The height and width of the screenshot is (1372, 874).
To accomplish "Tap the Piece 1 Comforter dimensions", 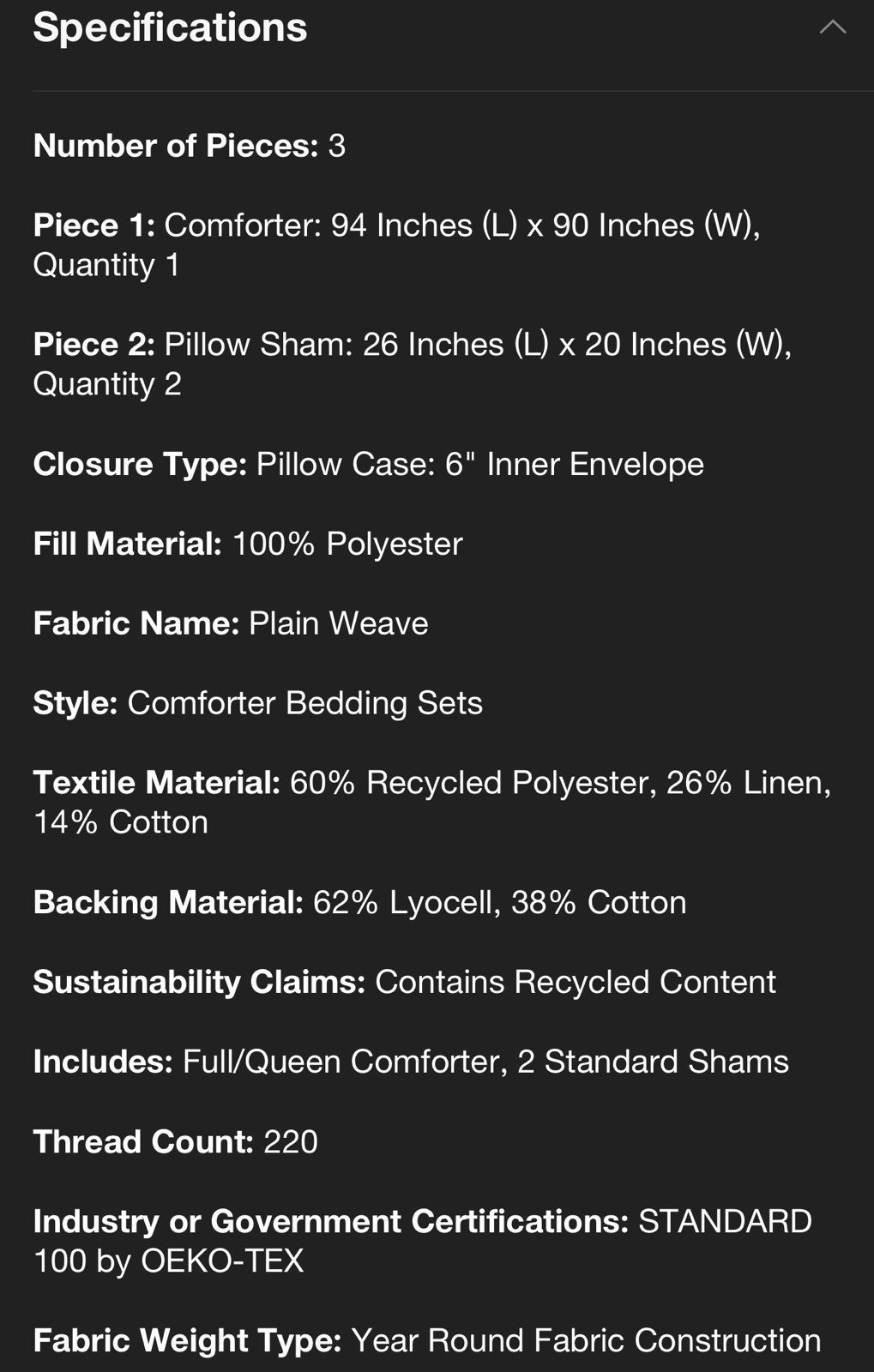I will point(397,244).
